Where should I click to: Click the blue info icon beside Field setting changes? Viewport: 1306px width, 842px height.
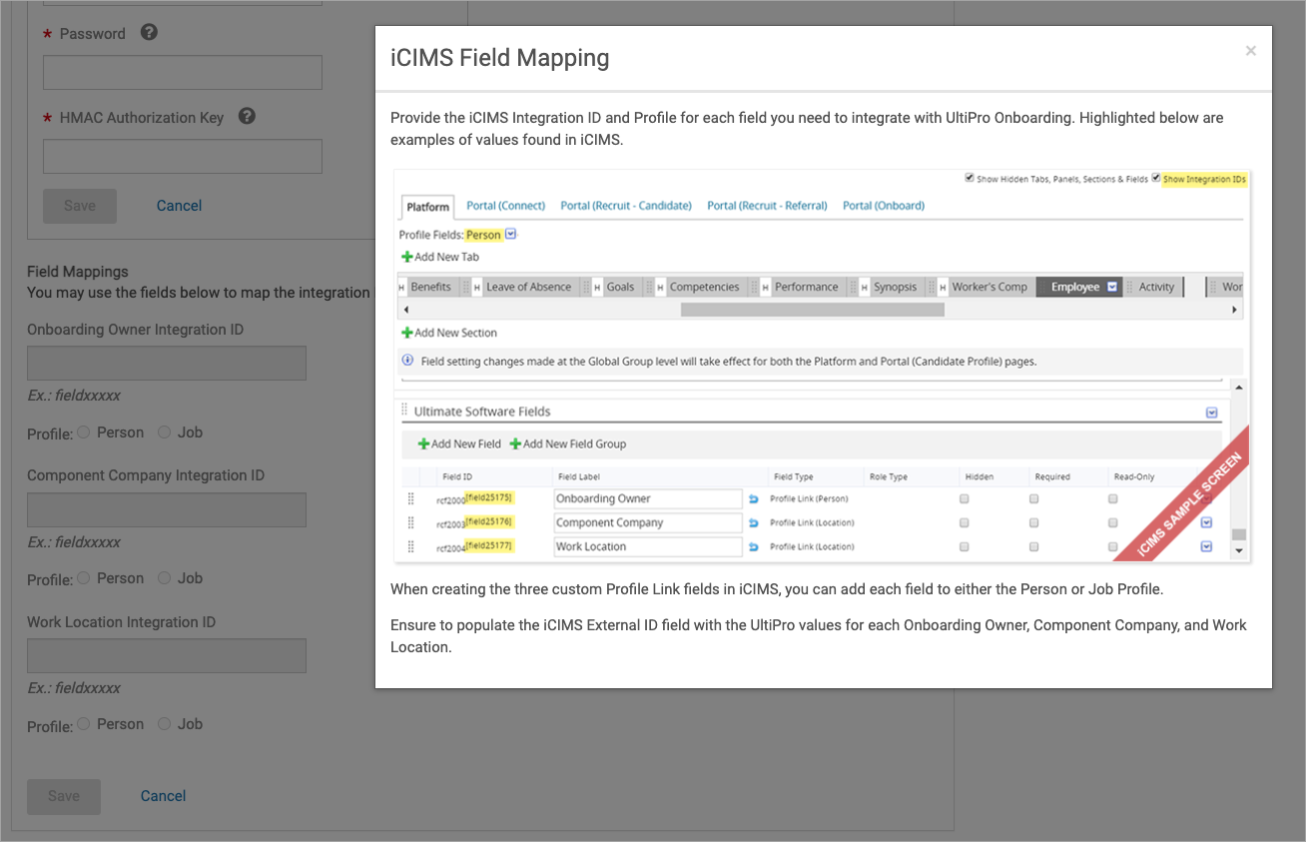tap(408, 361)
